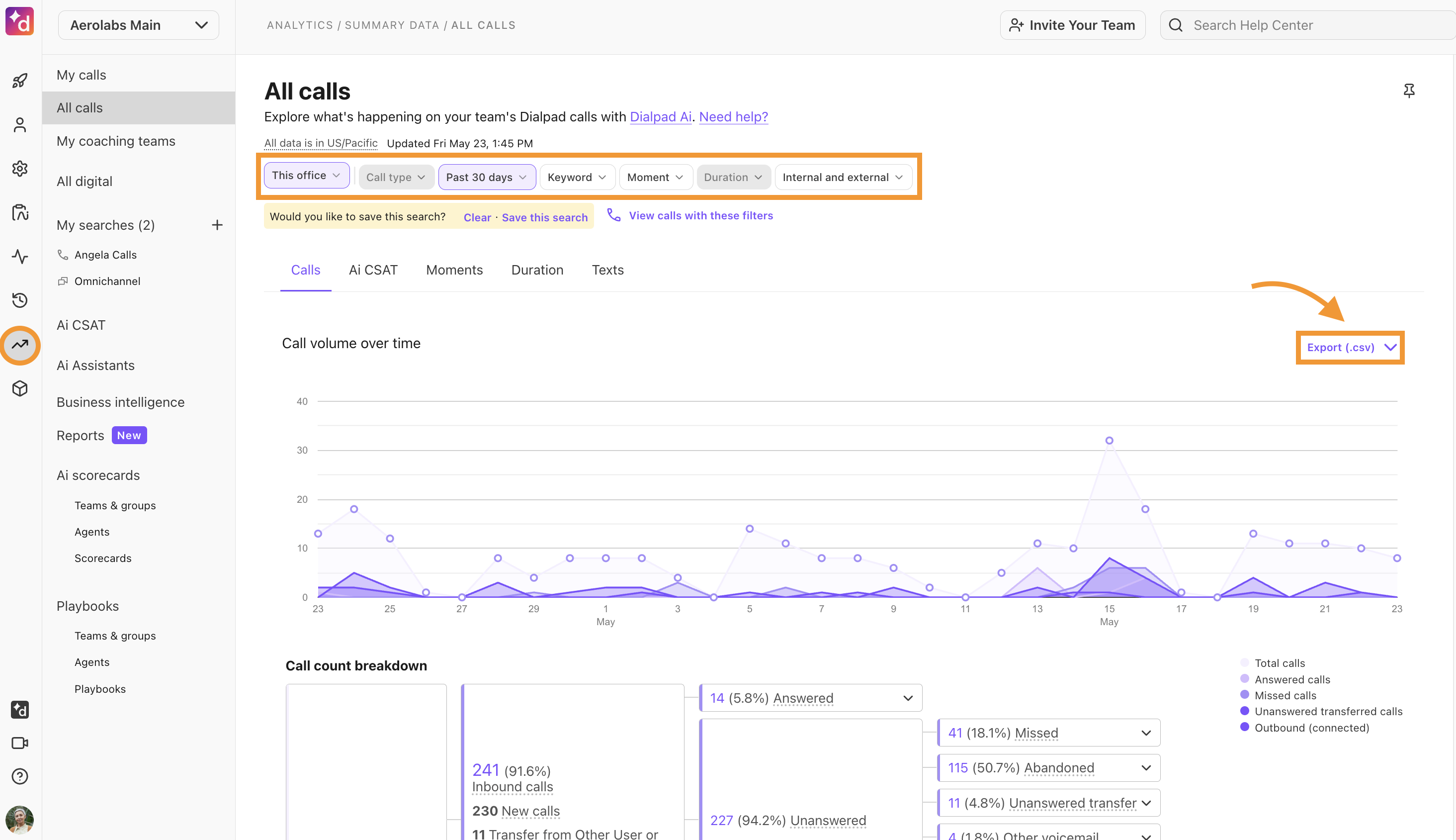Open the Dialpad app icon near bottom
Screen dimensions: 1456x840
(x=19, y=710)
